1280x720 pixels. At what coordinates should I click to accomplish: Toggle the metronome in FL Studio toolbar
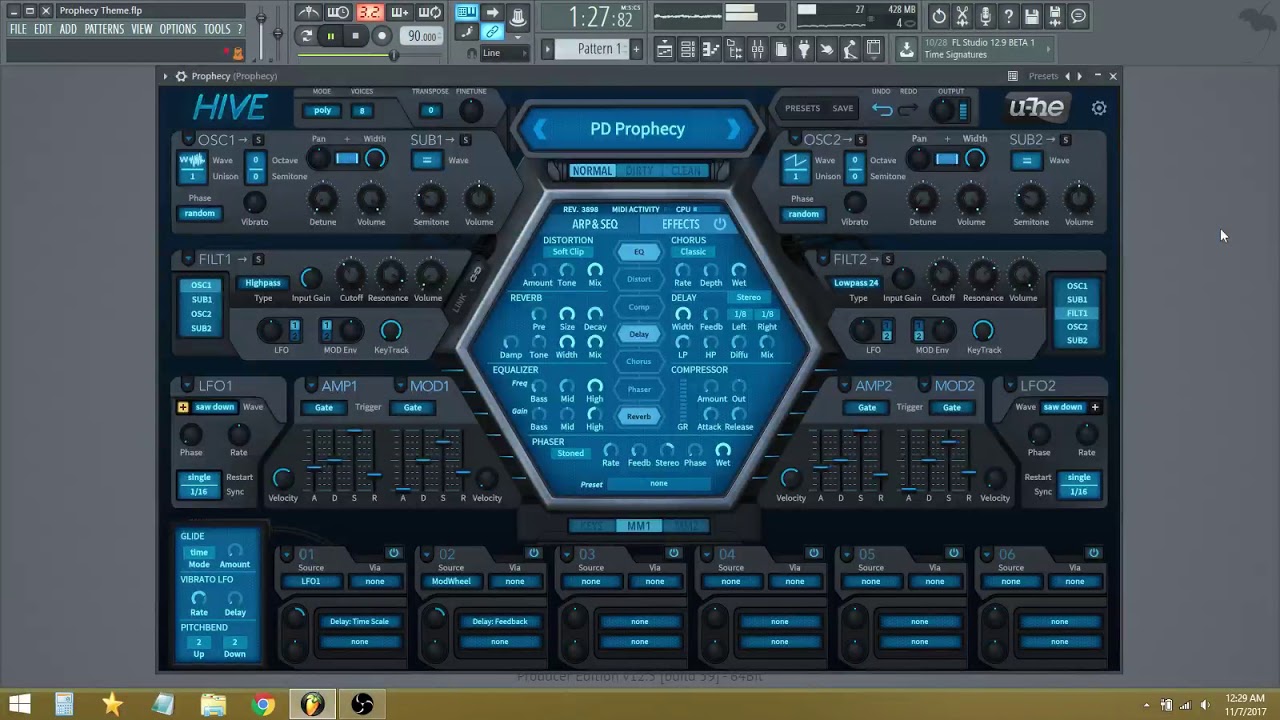[x=309, y=13]
